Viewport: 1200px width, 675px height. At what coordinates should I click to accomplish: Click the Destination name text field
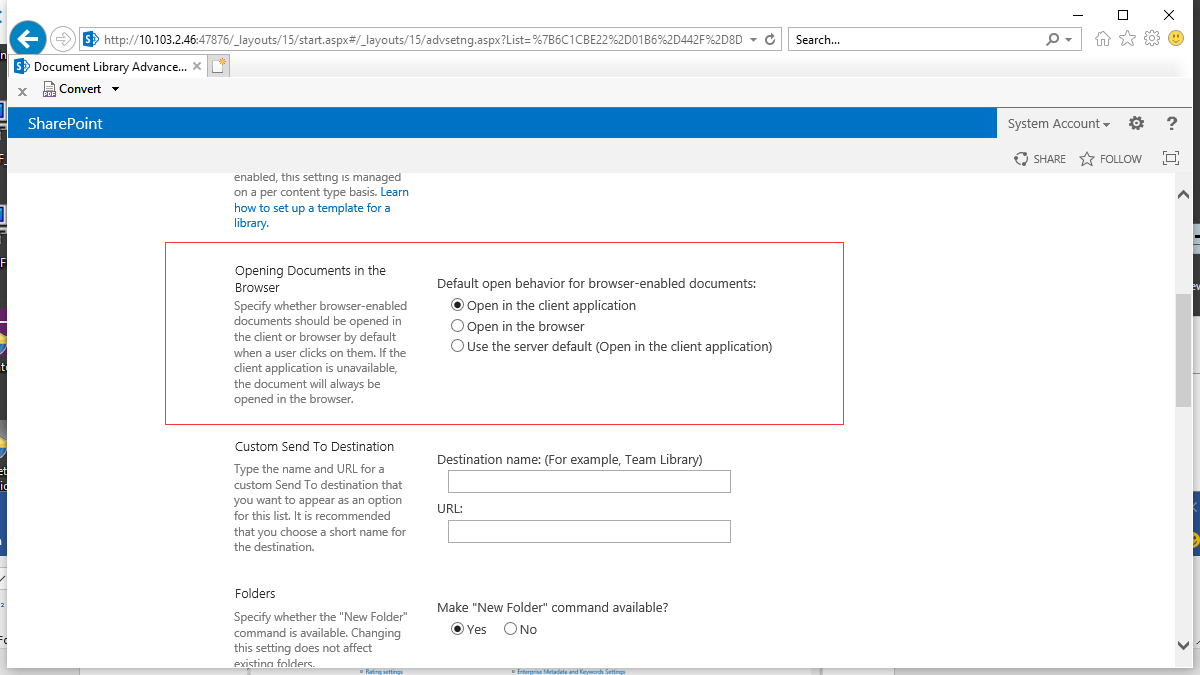(589, 482)
